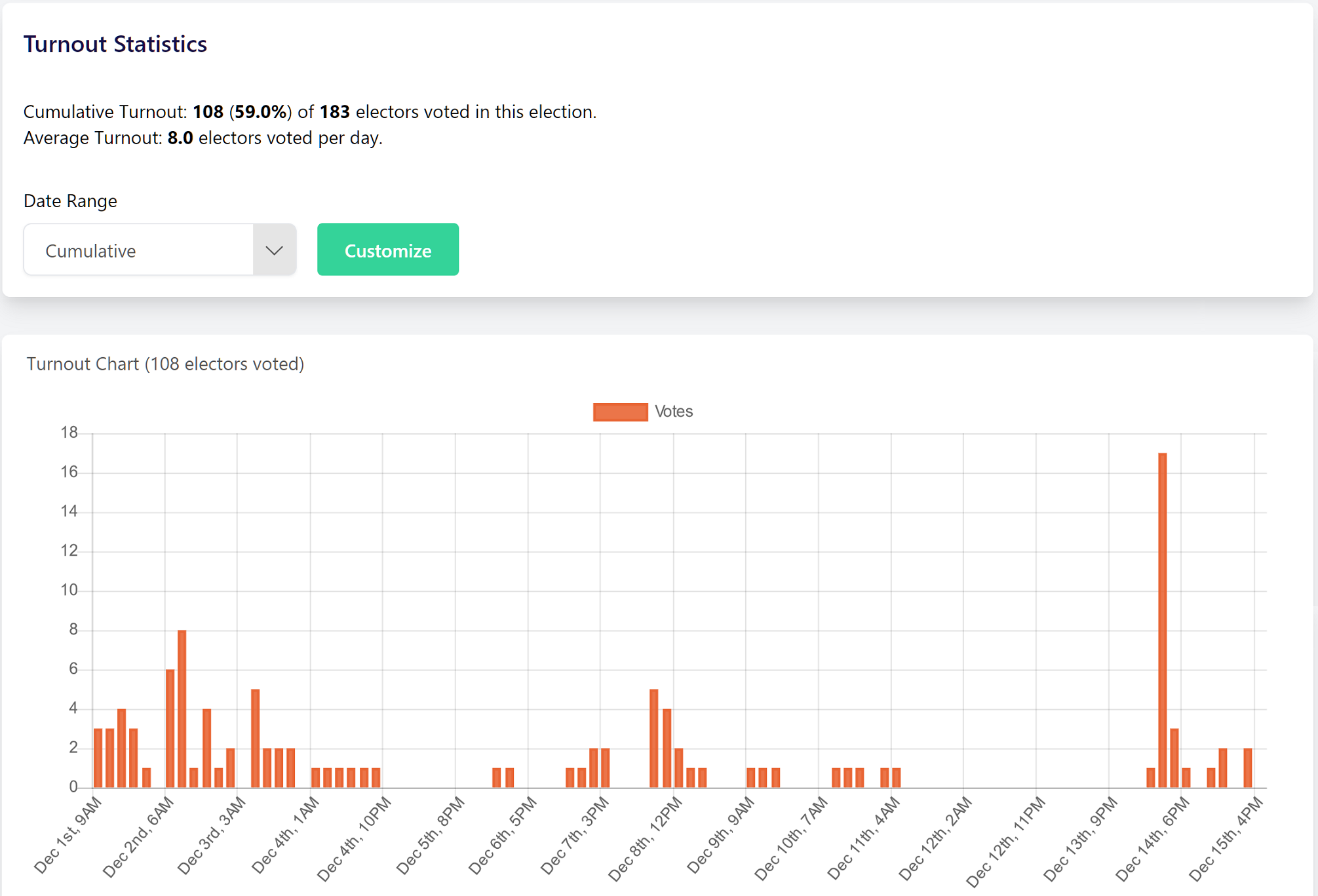Click the dropdown chevron next to Cumulative

click(275, 250)
